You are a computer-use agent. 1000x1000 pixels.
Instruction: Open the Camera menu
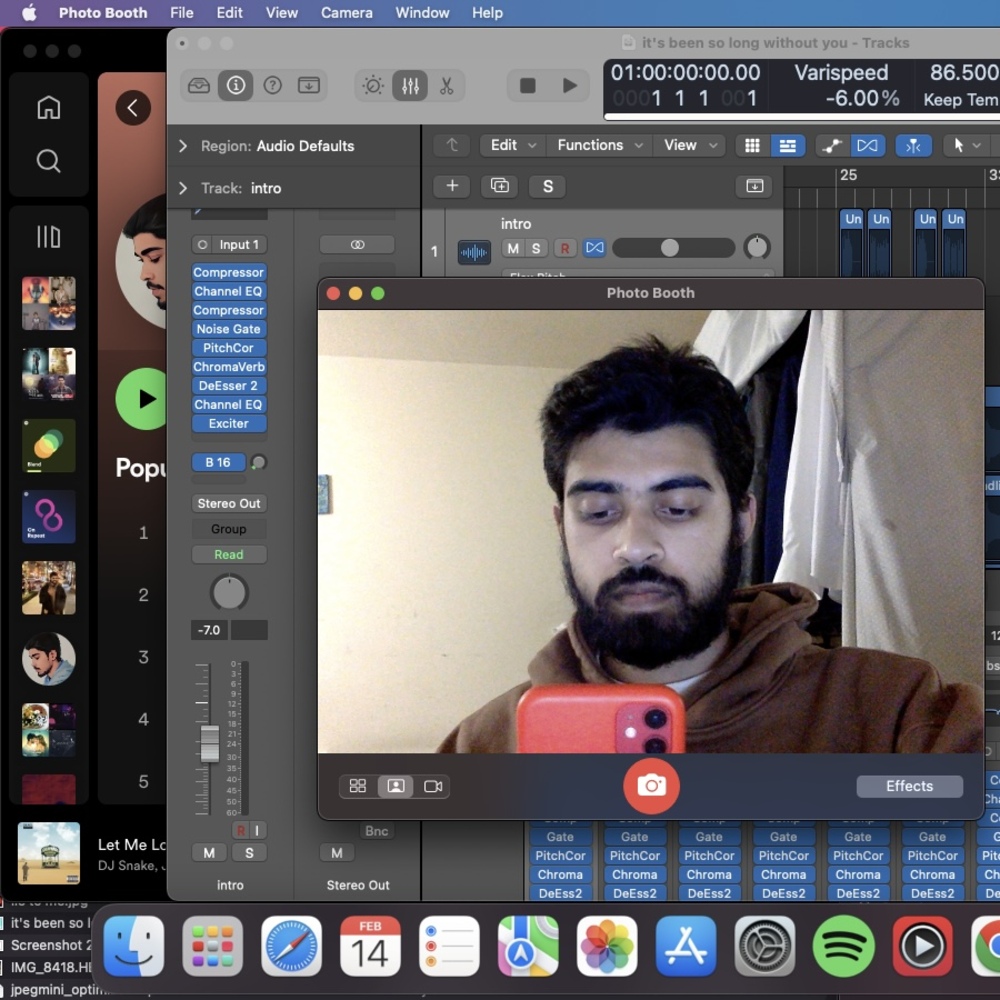click(346, 13)
